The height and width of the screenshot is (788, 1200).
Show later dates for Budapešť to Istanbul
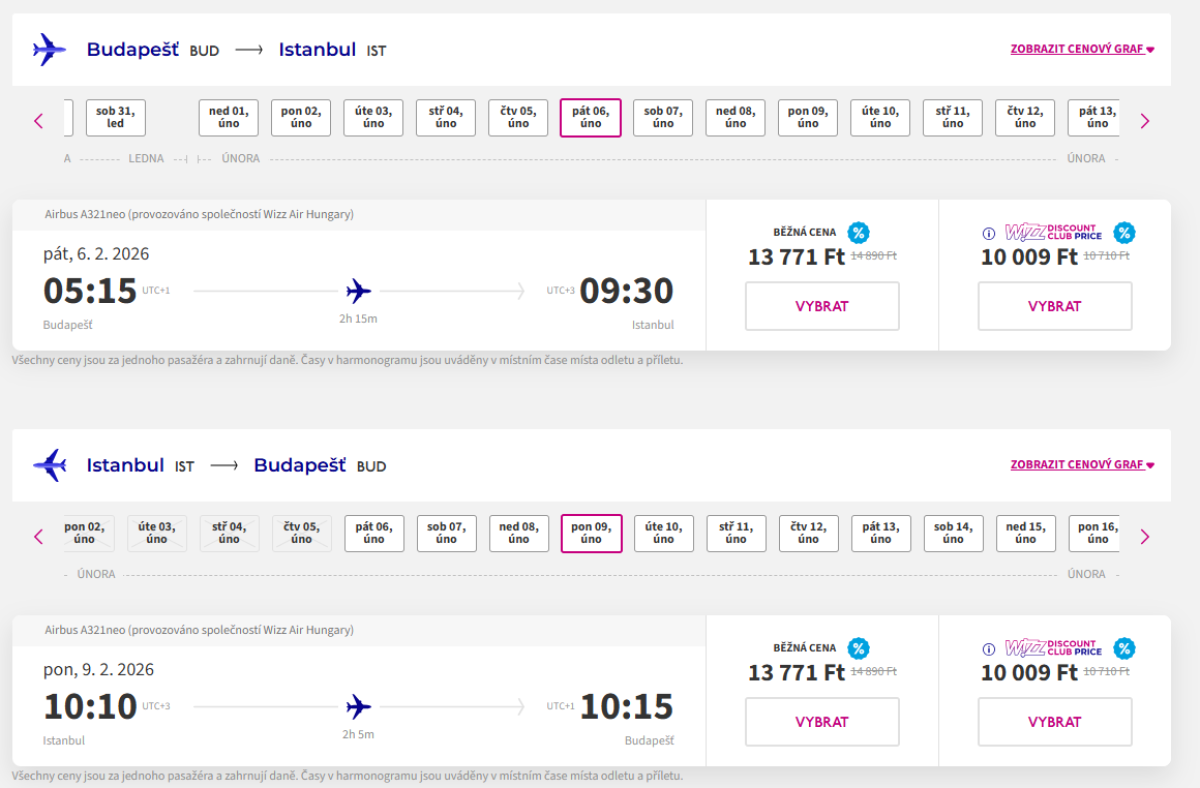(1145, 121)
